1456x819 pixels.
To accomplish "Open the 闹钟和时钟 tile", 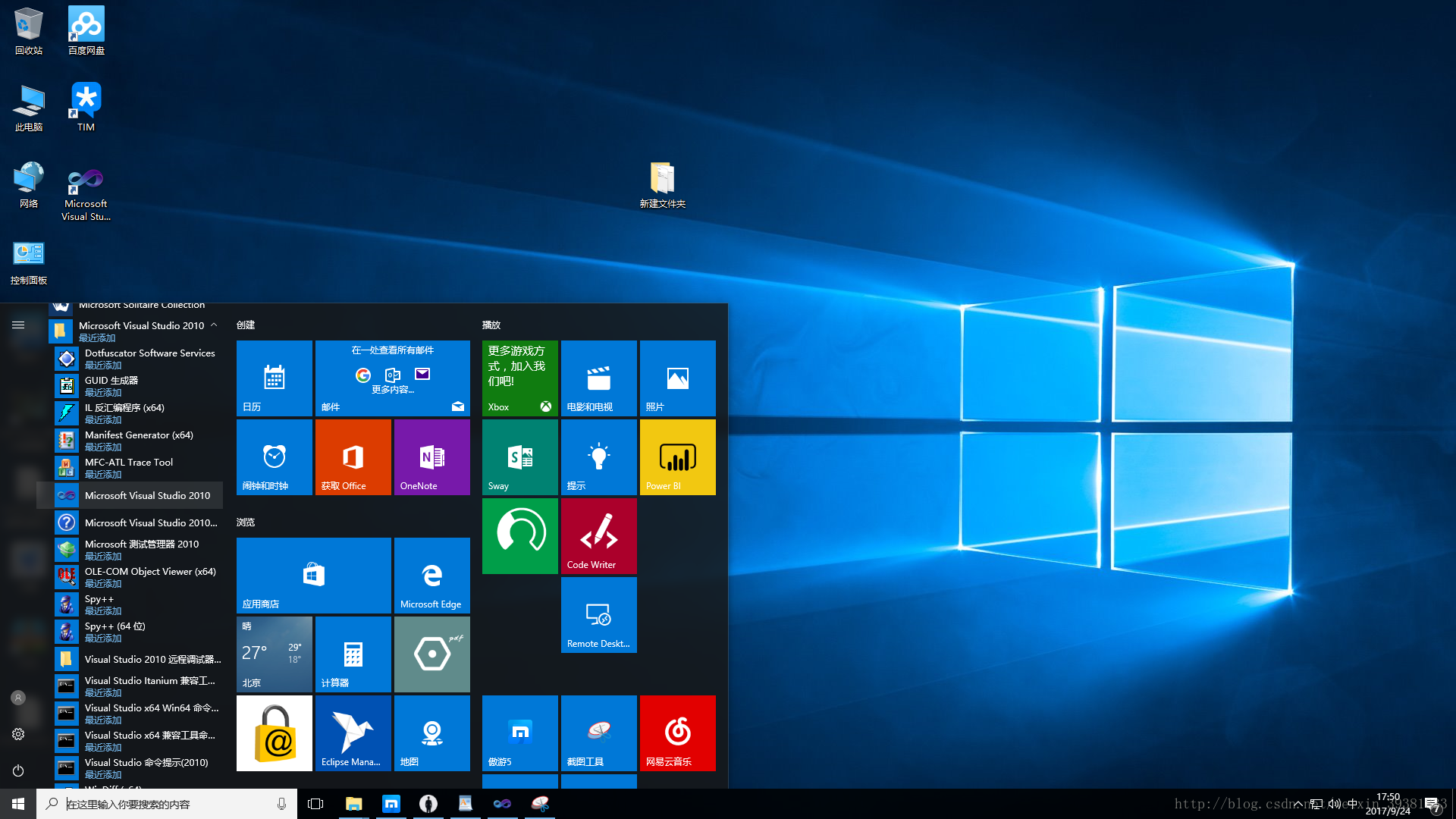I will click(x=275, y=457).
